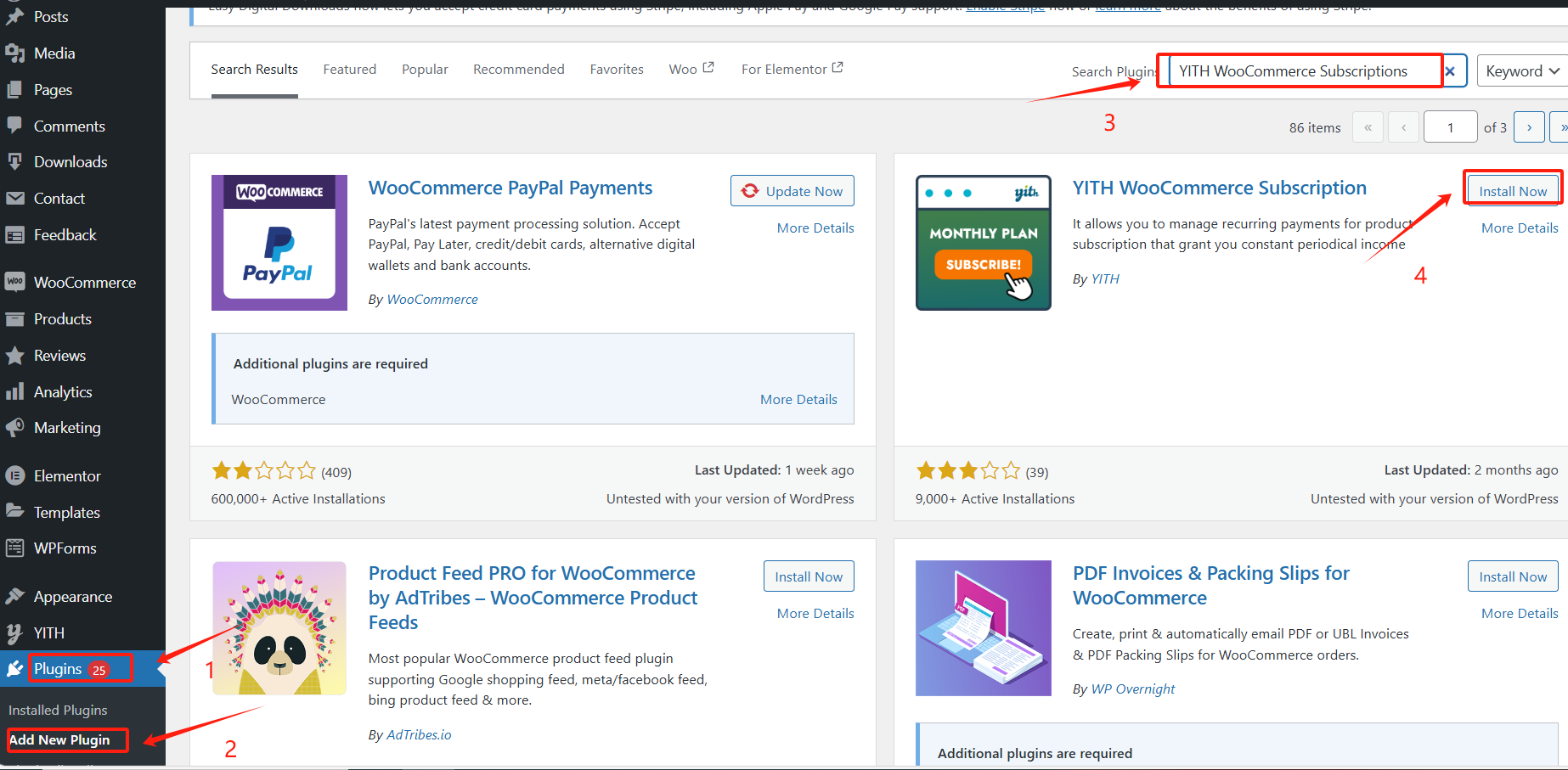Open Media library via sidebar icon
This screenshot has height=770, width=1568.
(15, 53)
